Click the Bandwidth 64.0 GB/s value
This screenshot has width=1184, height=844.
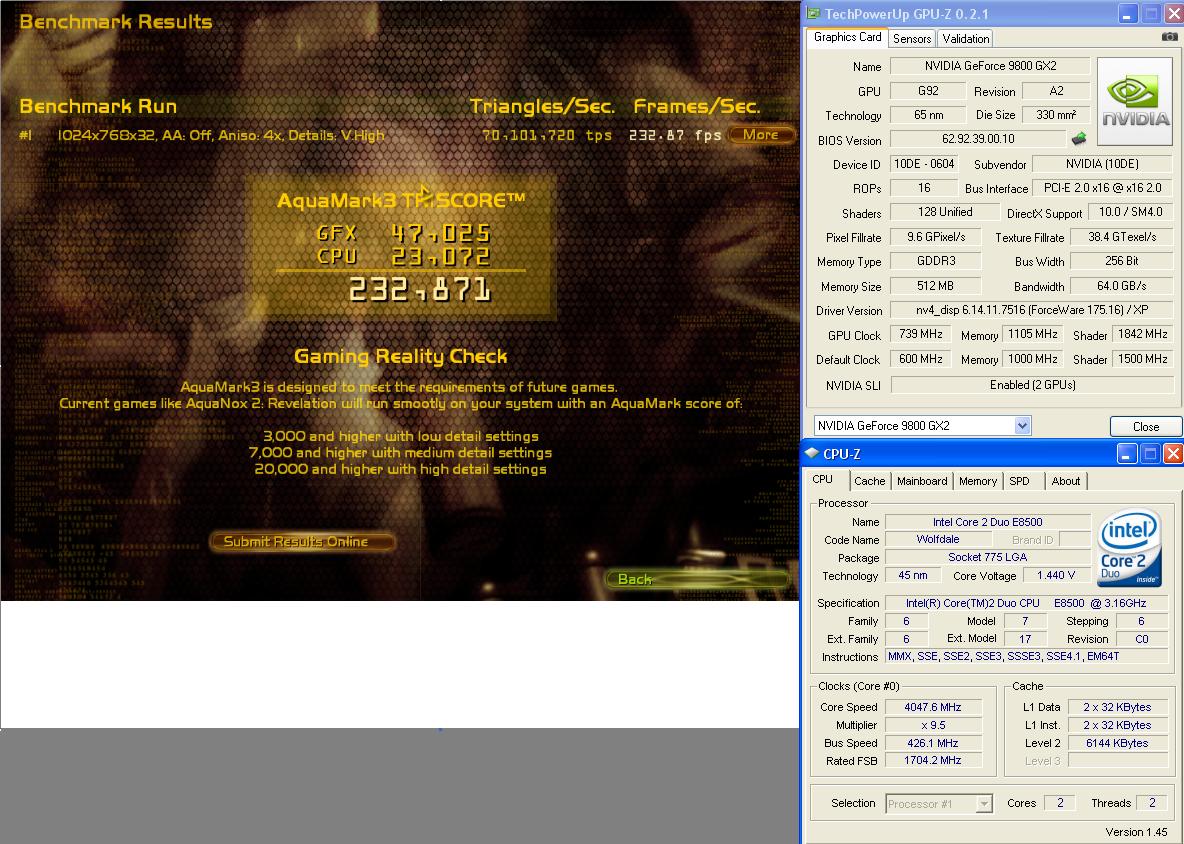[1121, 286]
